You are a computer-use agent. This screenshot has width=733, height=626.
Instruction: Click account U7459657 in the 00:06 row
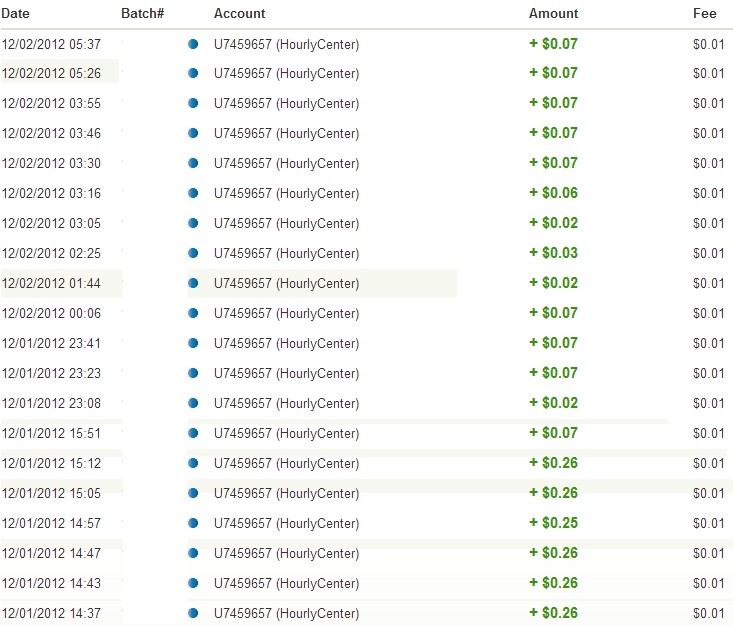click(x=286, y=313)
